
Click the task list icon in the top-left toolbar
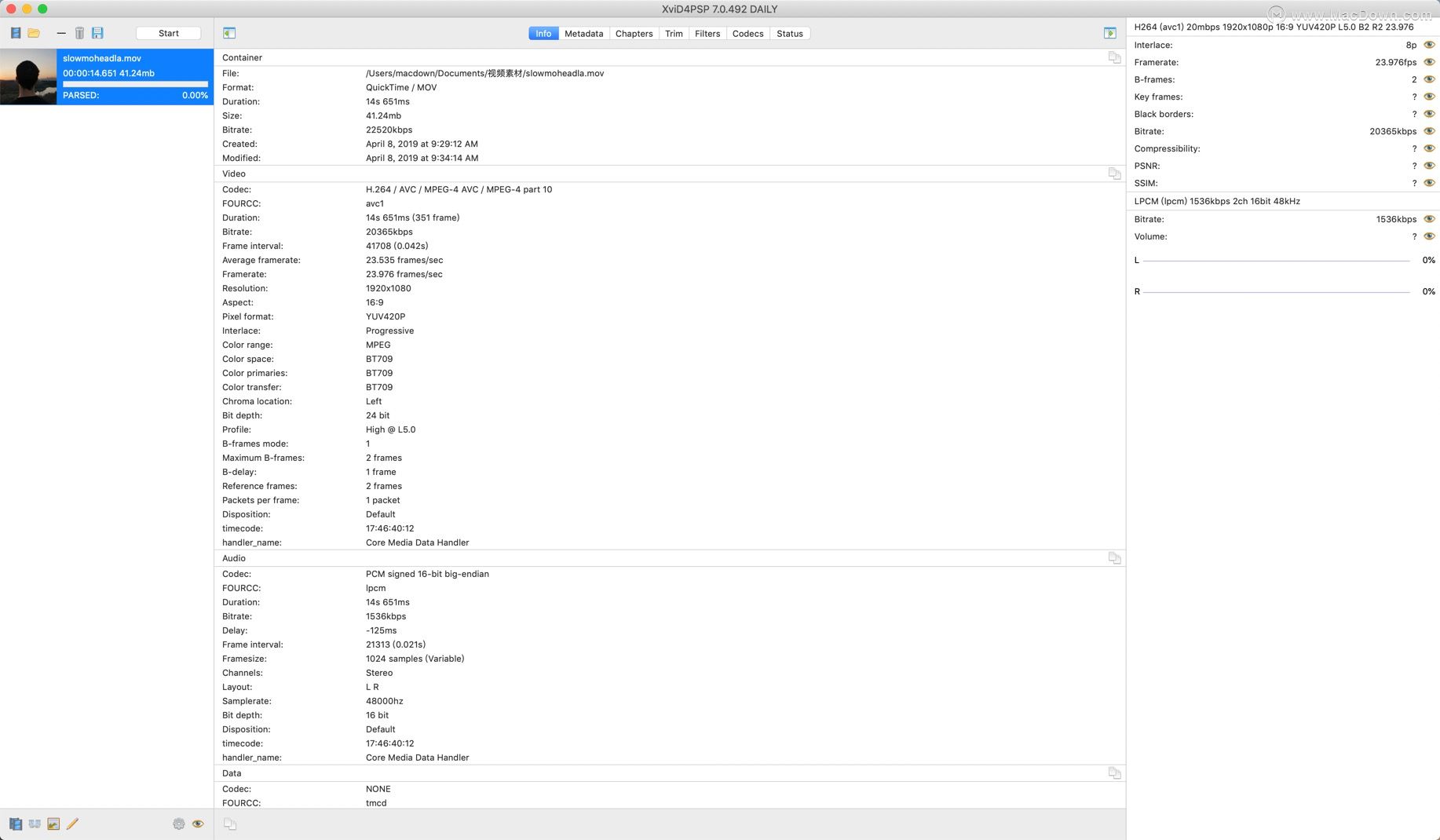(15, 32)
